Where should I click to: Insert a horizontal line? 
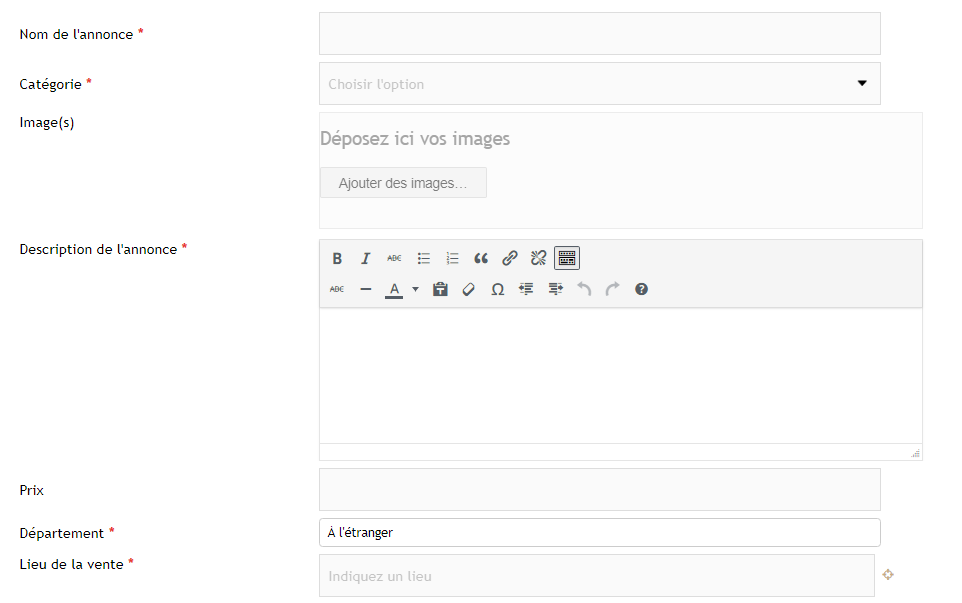coord(366,289)
